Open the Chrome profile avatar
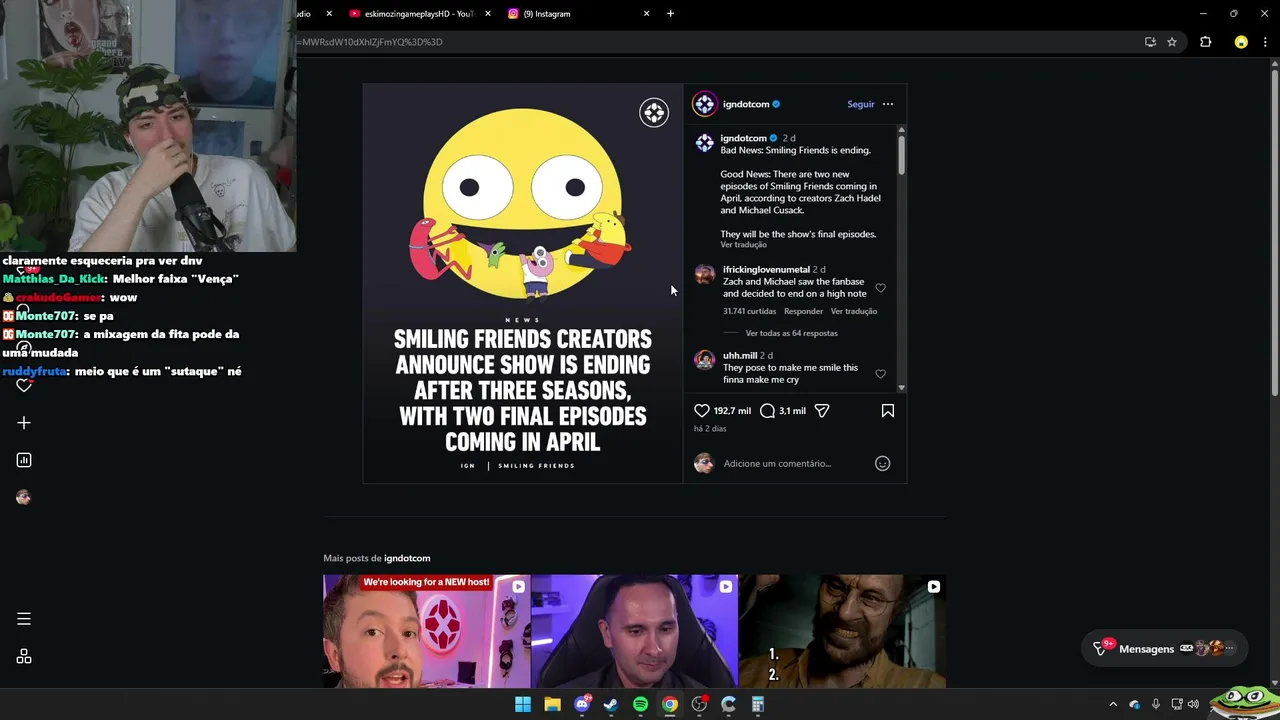The image size is (1280, 720). coord(1241,42)
